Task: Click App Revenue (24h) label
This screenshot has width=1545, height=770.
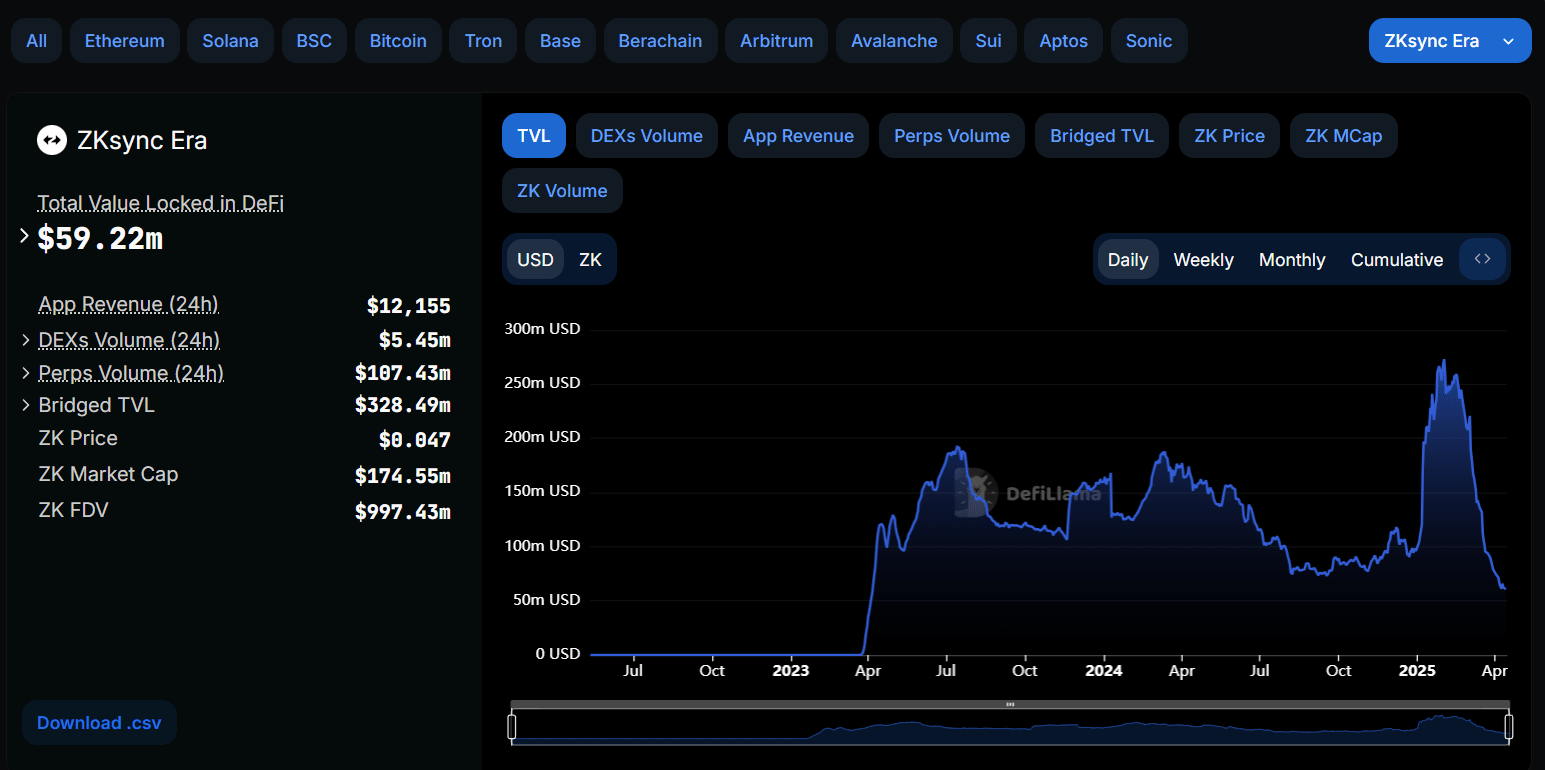Action: click(128, 305)
